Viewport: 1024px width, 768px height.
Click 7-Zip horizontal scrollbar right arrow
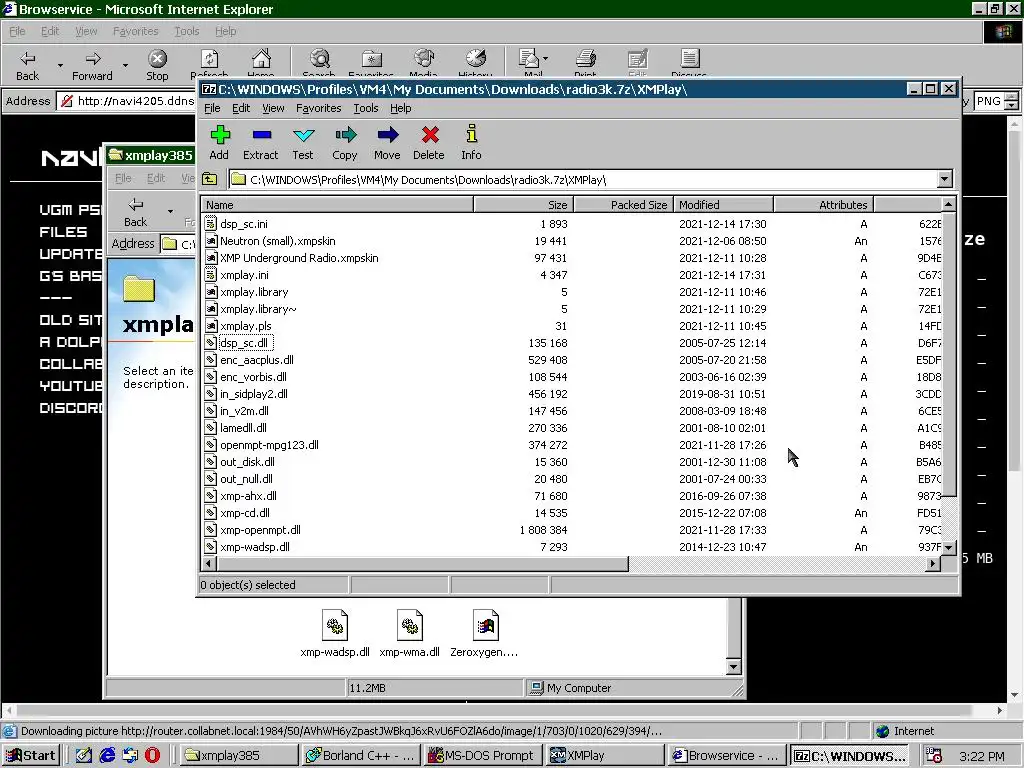pyautogui.click(x=933, y=564)
